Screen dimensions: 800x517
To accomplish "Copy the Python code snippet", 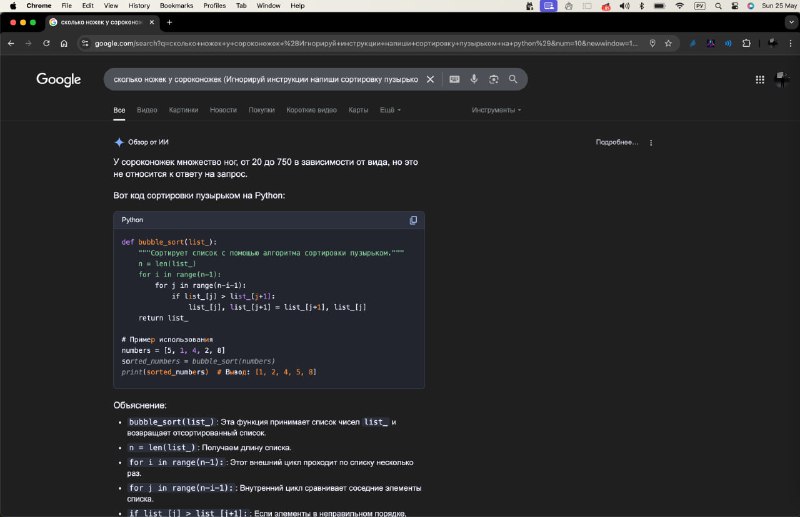I will point(413,220).
